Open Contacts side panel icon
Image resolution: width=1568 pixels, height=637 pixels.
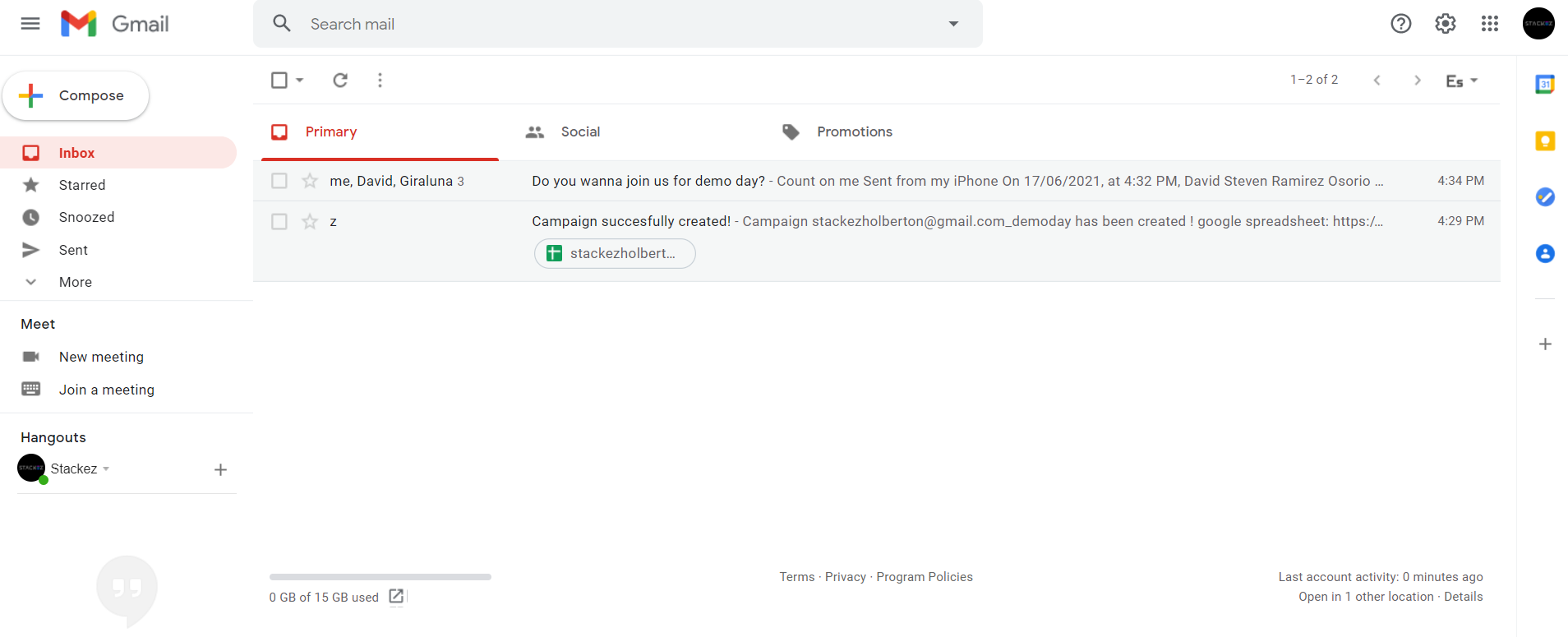[x=1545, y=254]
